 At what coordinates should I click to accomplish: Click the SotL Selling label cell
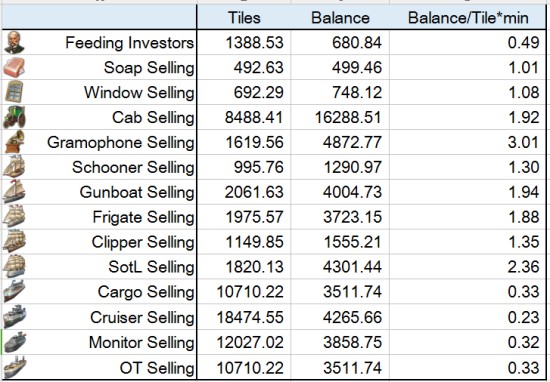[99, 267]
